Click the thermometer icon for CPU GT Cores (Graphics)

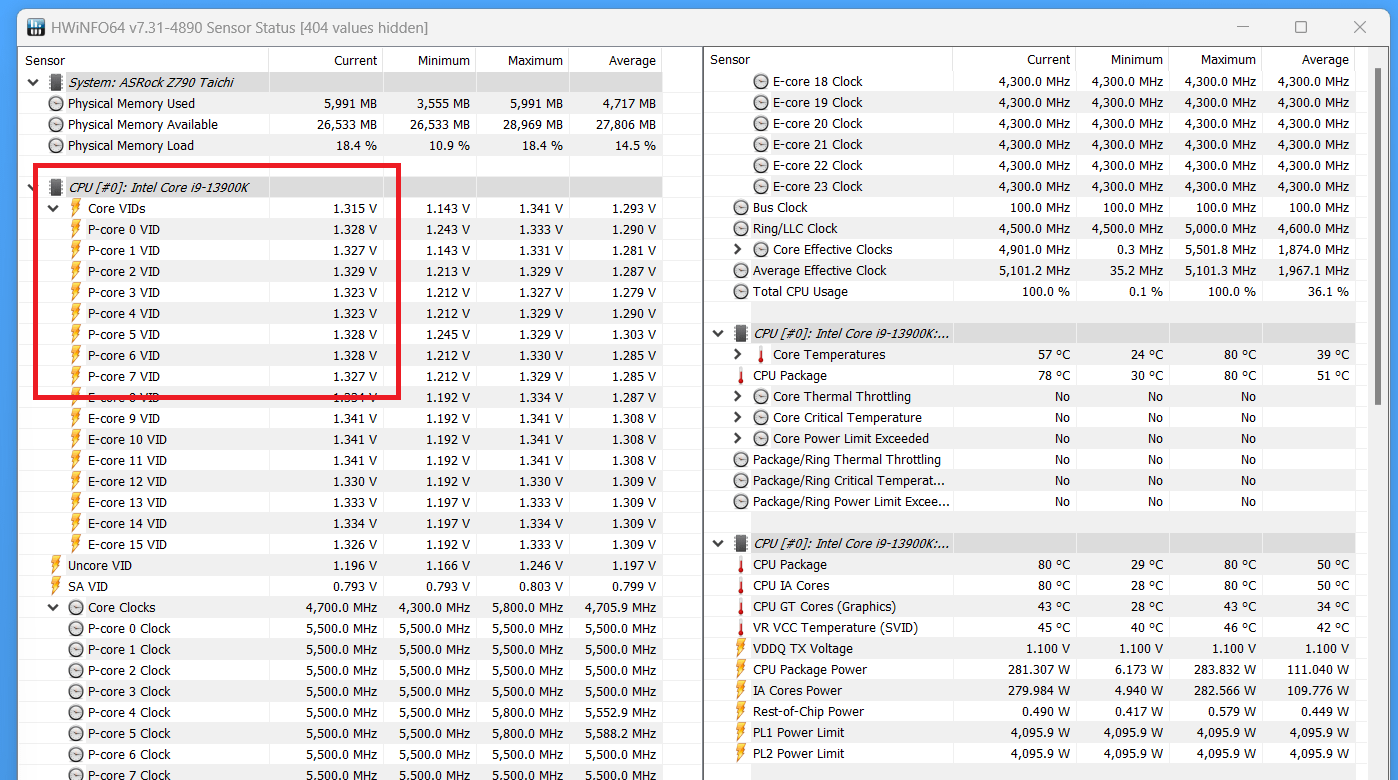click(x=741, y=607)
